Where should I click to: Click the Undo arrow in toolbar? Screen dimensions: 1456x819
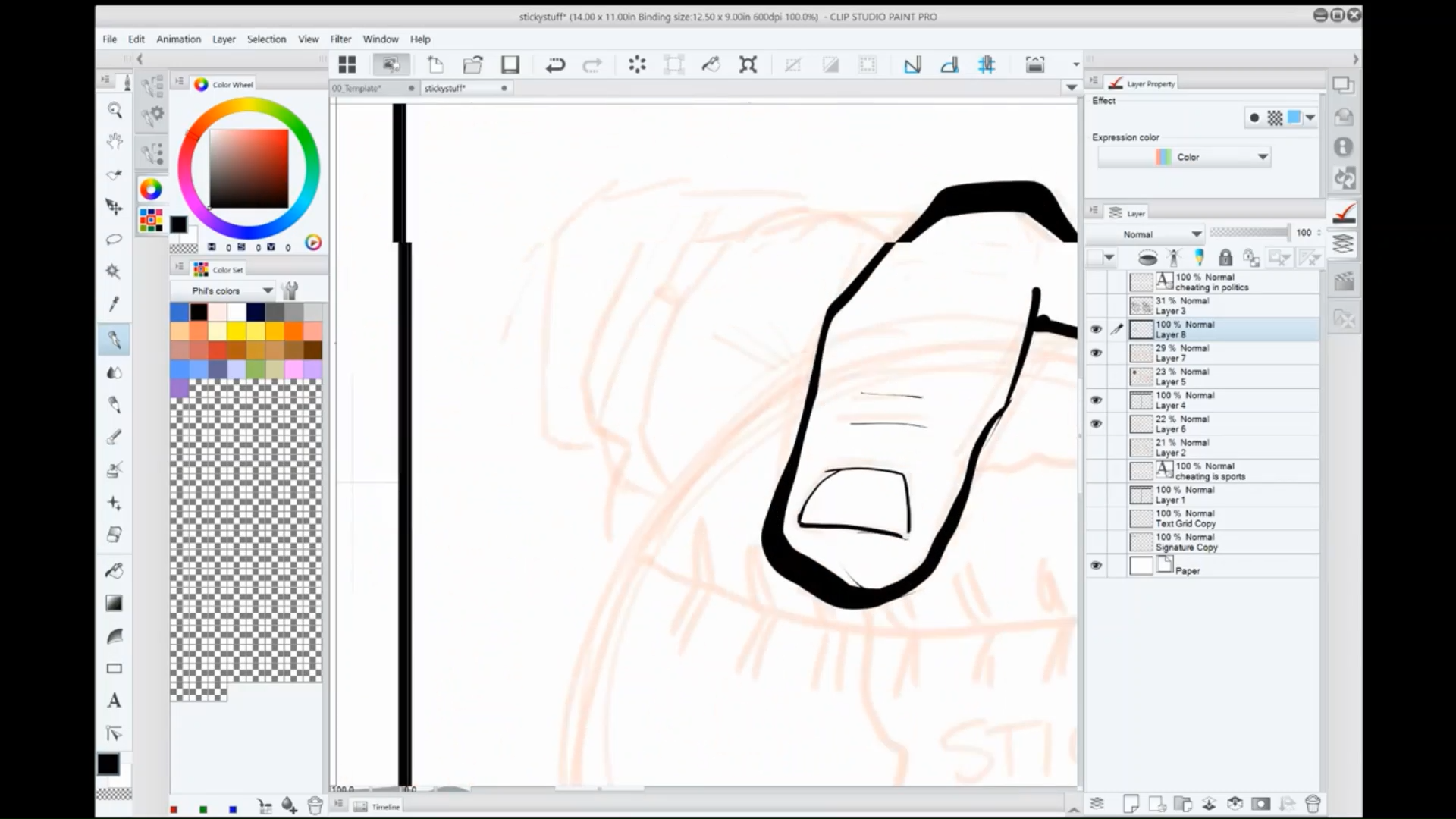click(555, 65)
